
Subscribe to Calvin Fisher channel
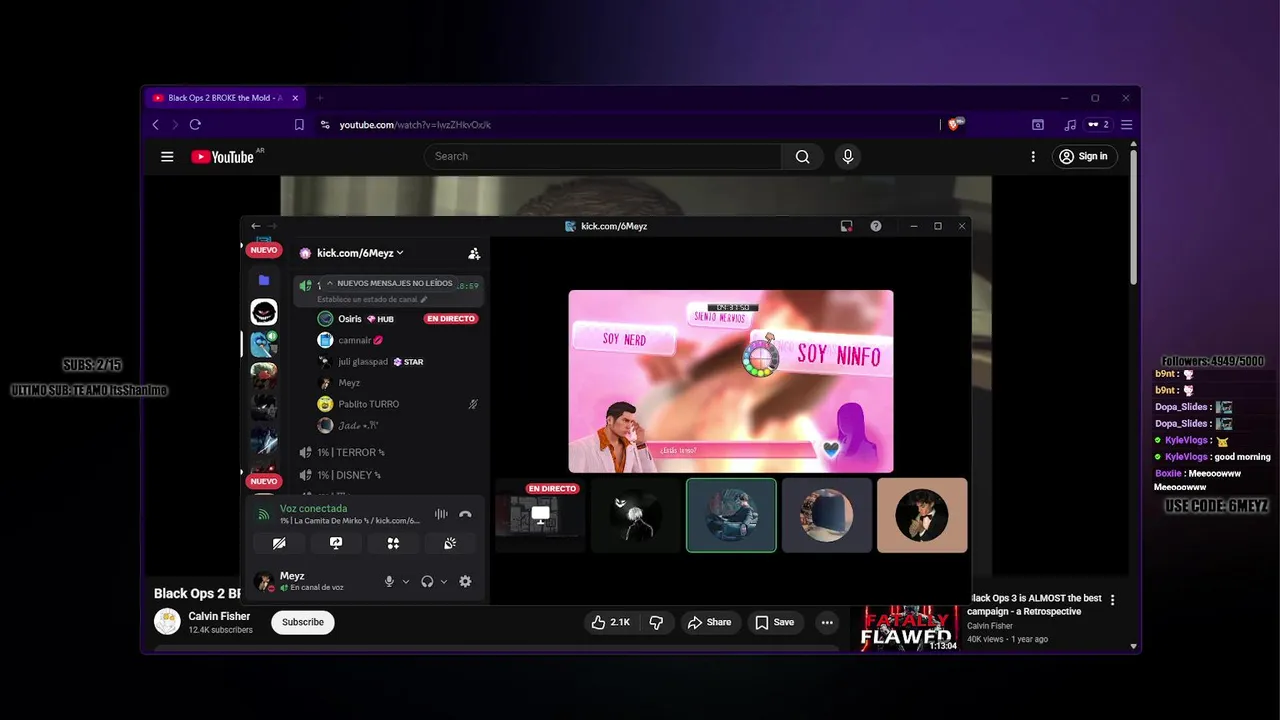[x=303, y=622]
